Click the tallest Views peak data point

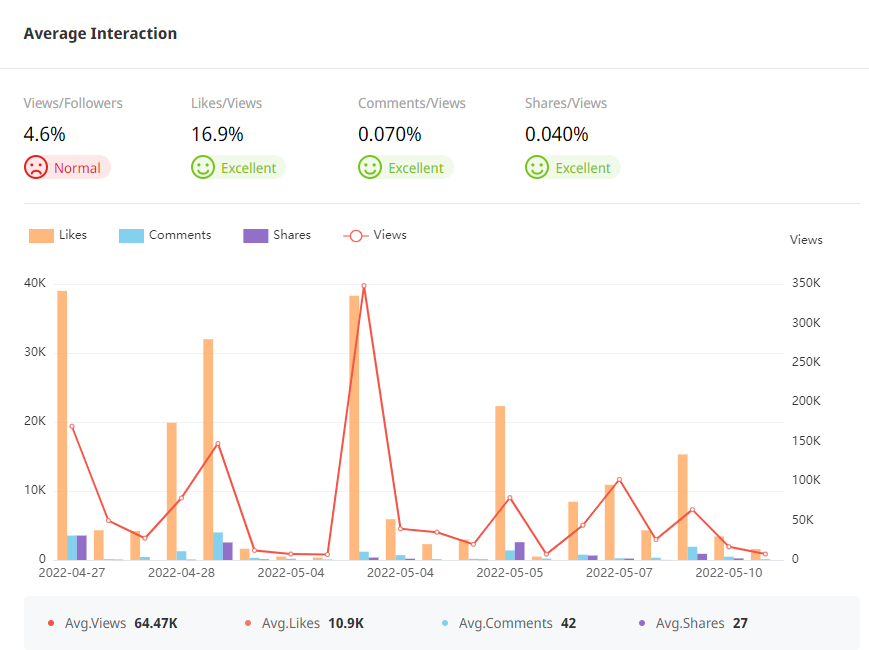[x=364, y=286]
